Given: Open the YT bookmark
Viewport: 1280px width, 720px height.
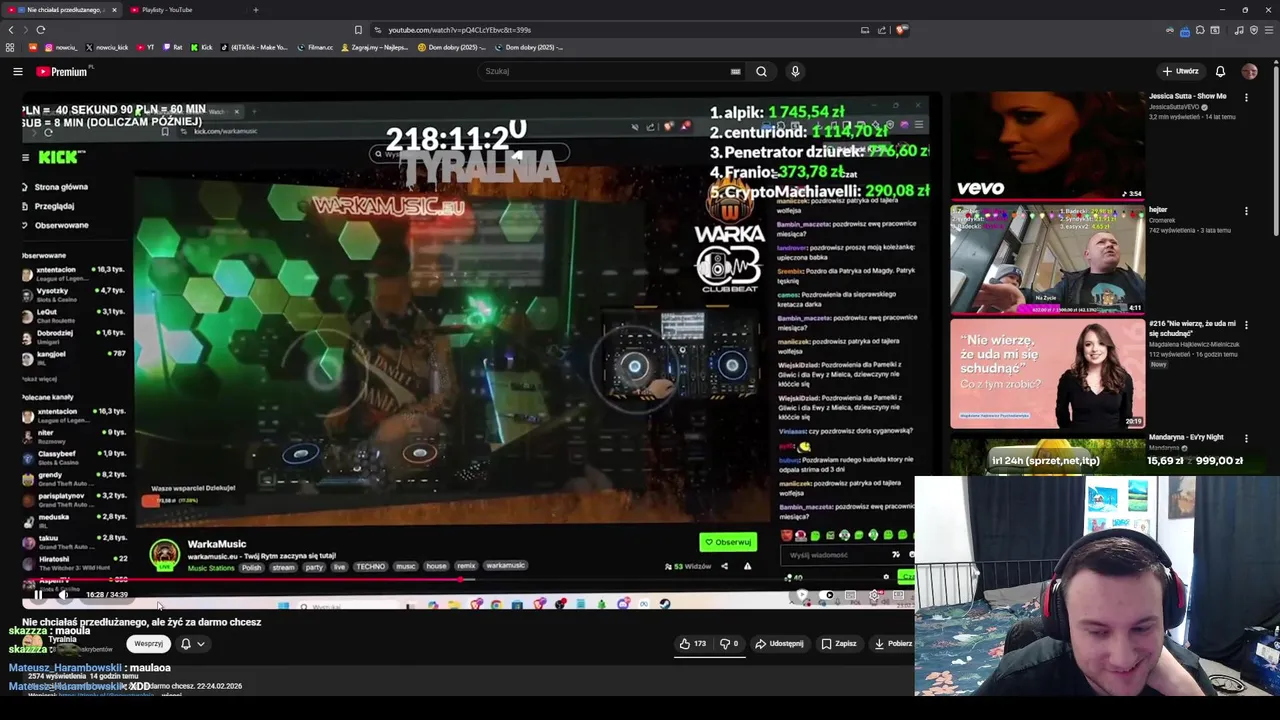Looking at the screenshot, I should pyautogui.click(x=146, y=47).
